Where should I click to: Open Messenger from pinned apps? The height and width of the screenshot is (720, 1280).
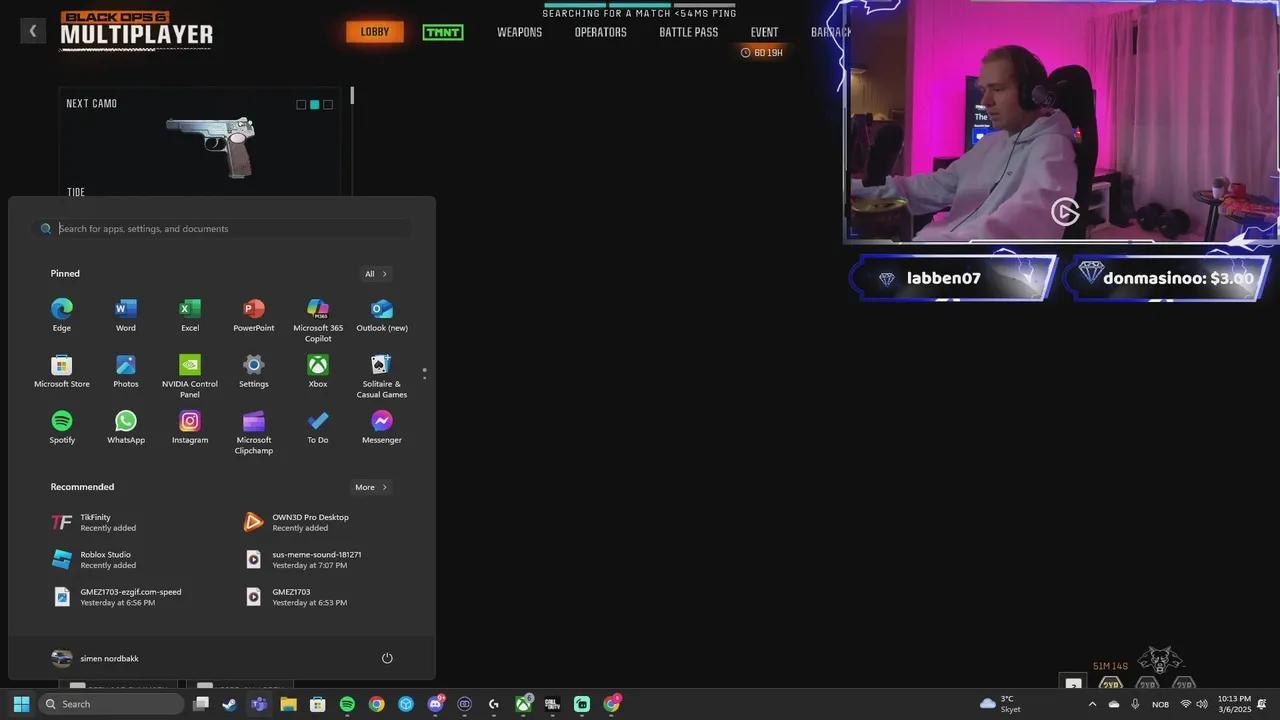(382, 426)
